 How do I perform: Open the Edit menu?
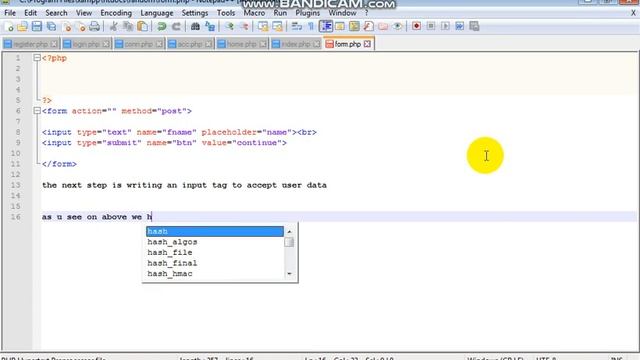pyautogui.click(x=30, y=13)
